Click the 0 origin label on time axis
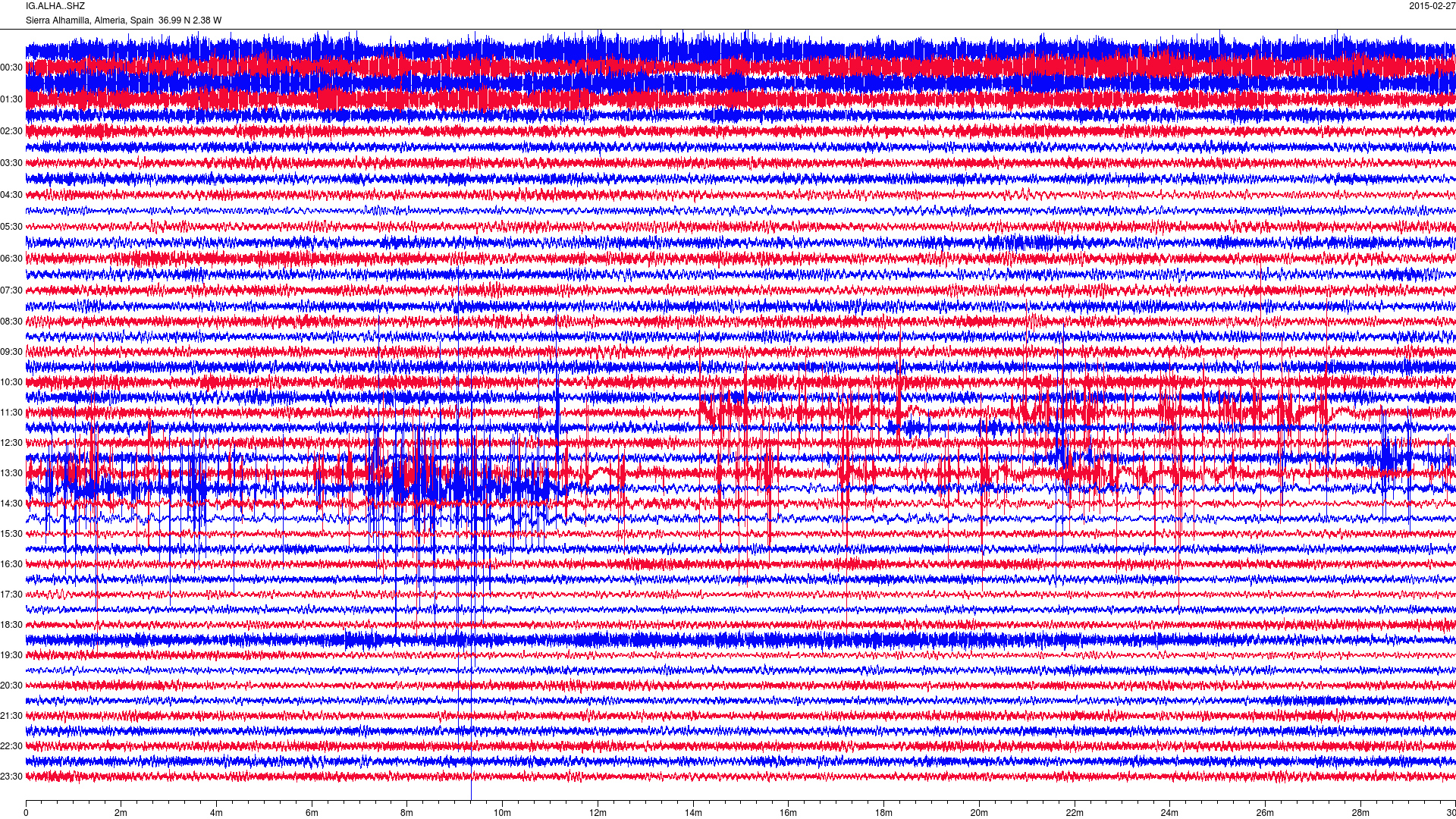The height and width of the screenshot is (819, 1456). [x=26, y=813]
